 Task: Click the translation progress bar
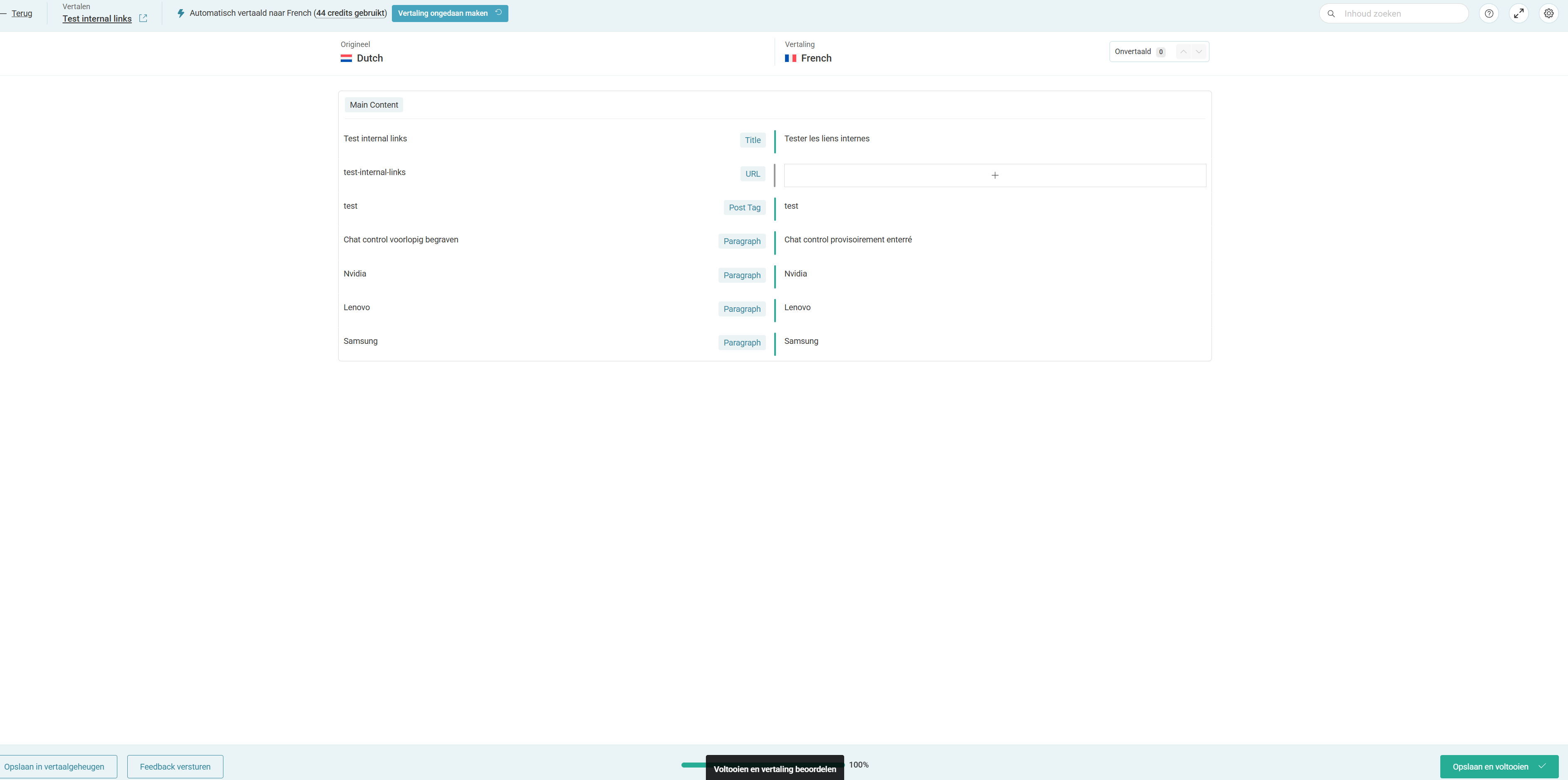point(693,765)
